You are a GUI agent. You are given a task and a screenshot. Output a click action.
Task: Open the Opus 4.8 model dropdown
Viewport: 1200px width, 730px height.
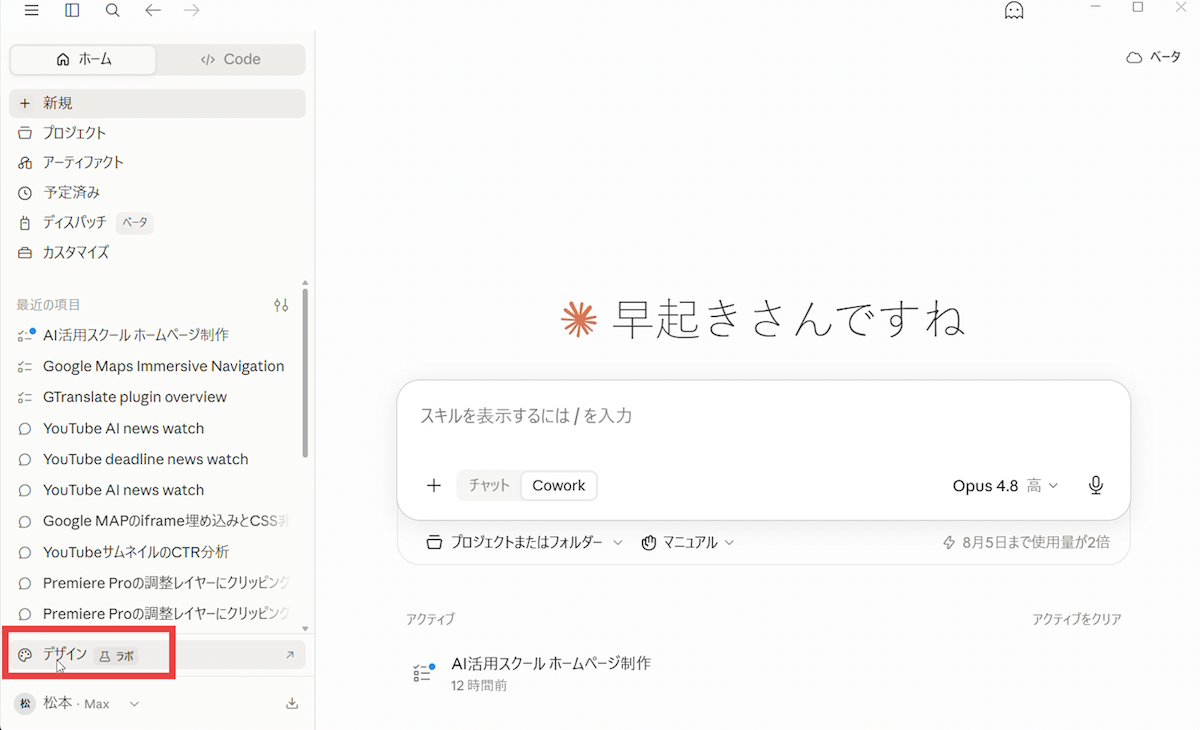click(1005, 486)
